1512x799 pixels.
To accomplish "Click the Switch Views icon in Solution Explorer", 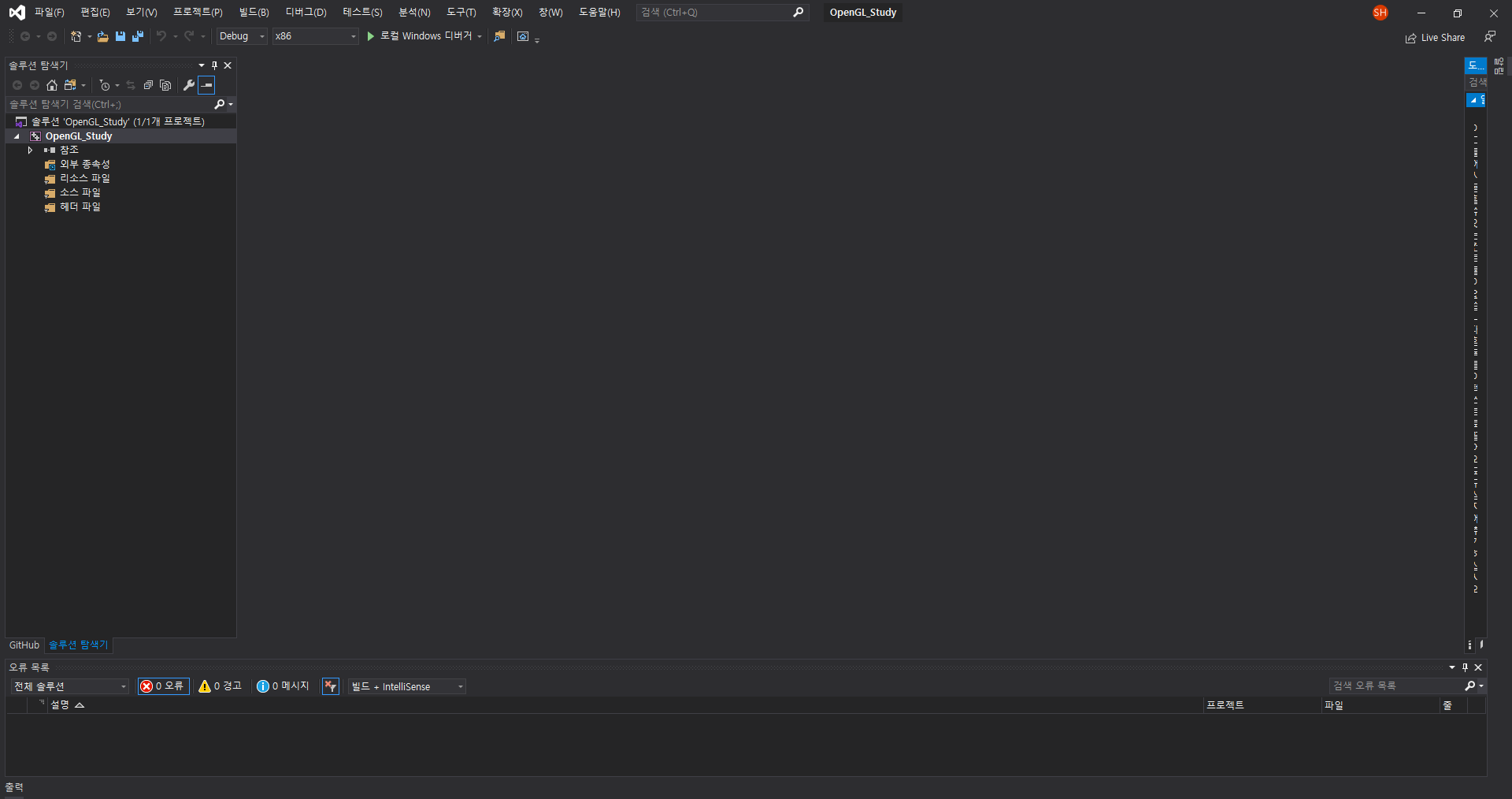I will tap(70, 85).
